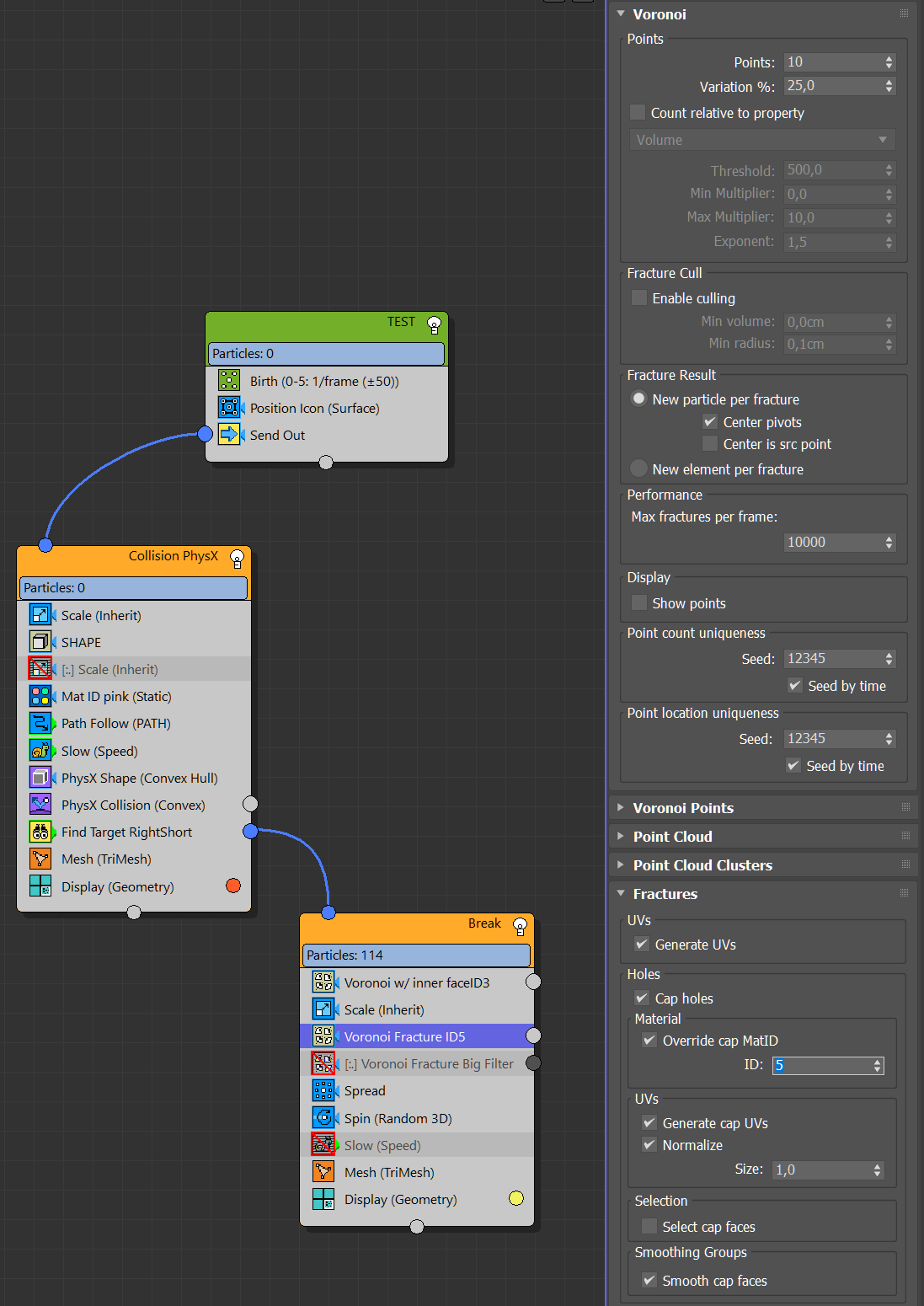Click the PhysX Collision operator icon

tap(40, 805)
